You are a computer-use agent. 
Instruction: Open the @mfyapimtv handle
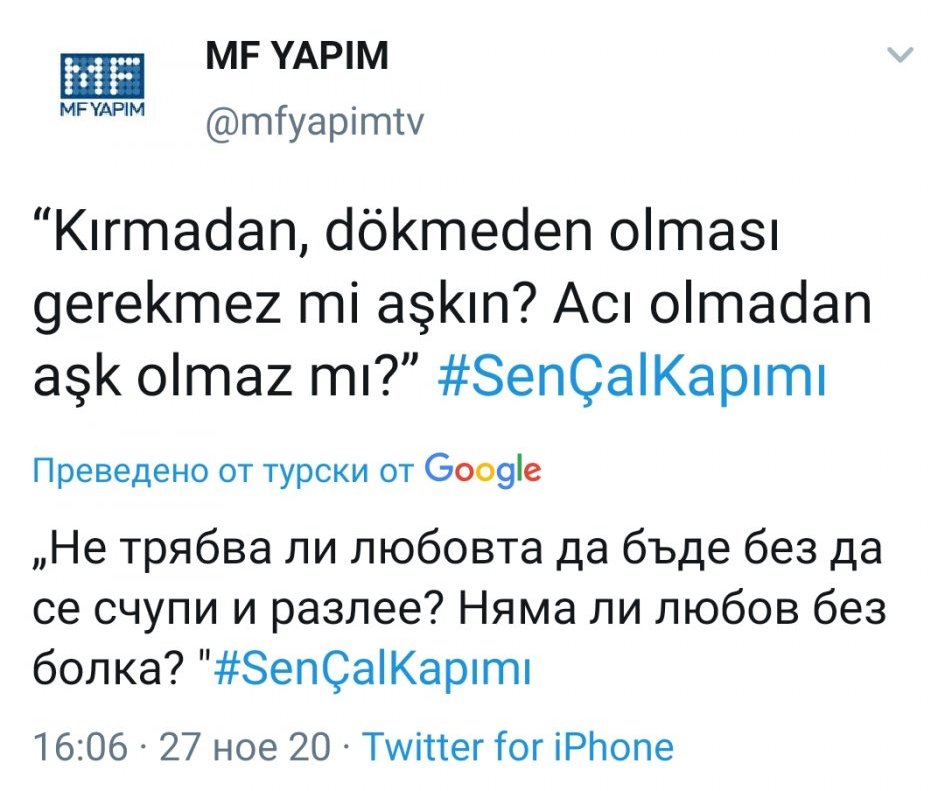[314, 124]
